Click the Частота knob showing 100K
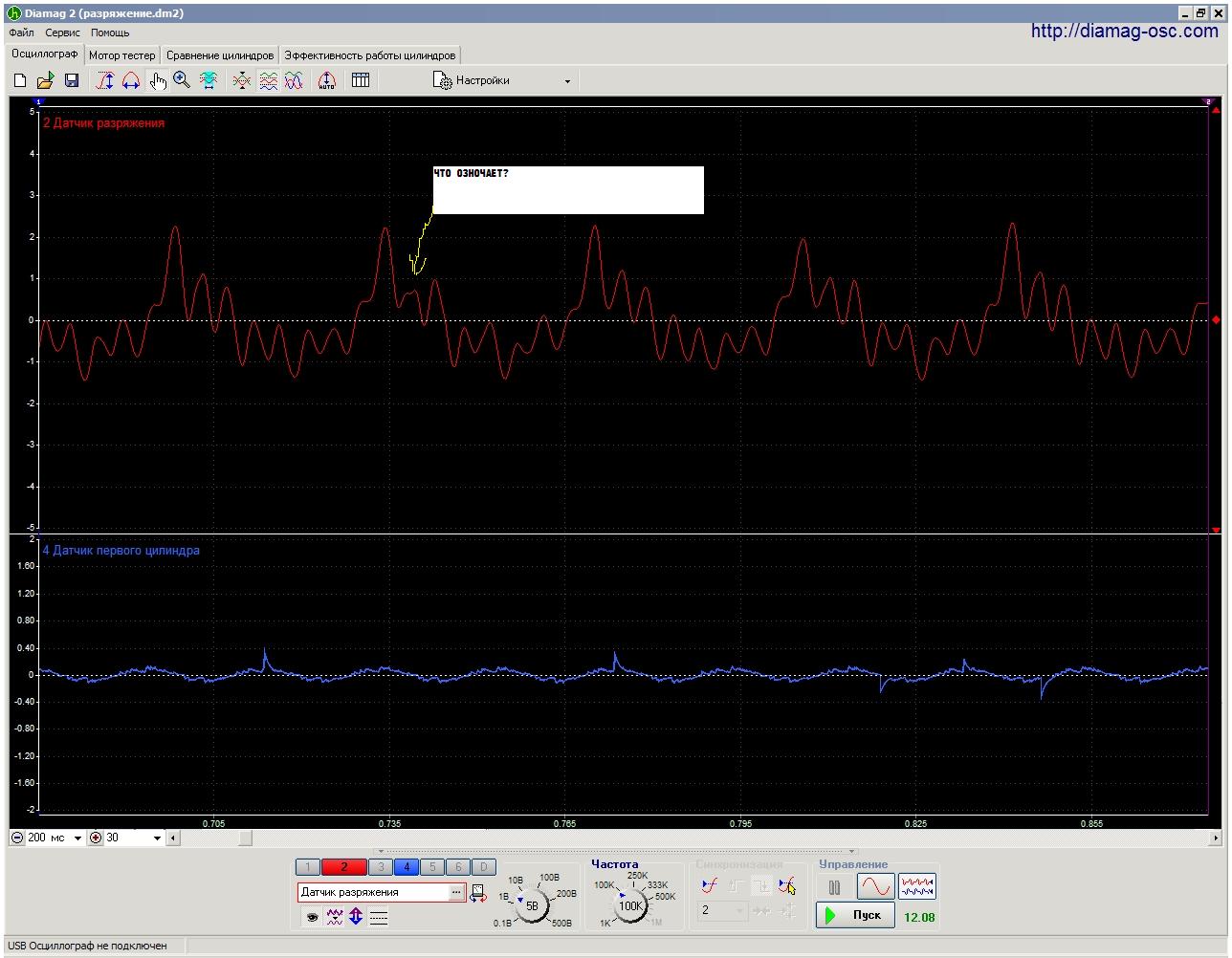This screenshot has height=958, width=1232. pos(630,905)
